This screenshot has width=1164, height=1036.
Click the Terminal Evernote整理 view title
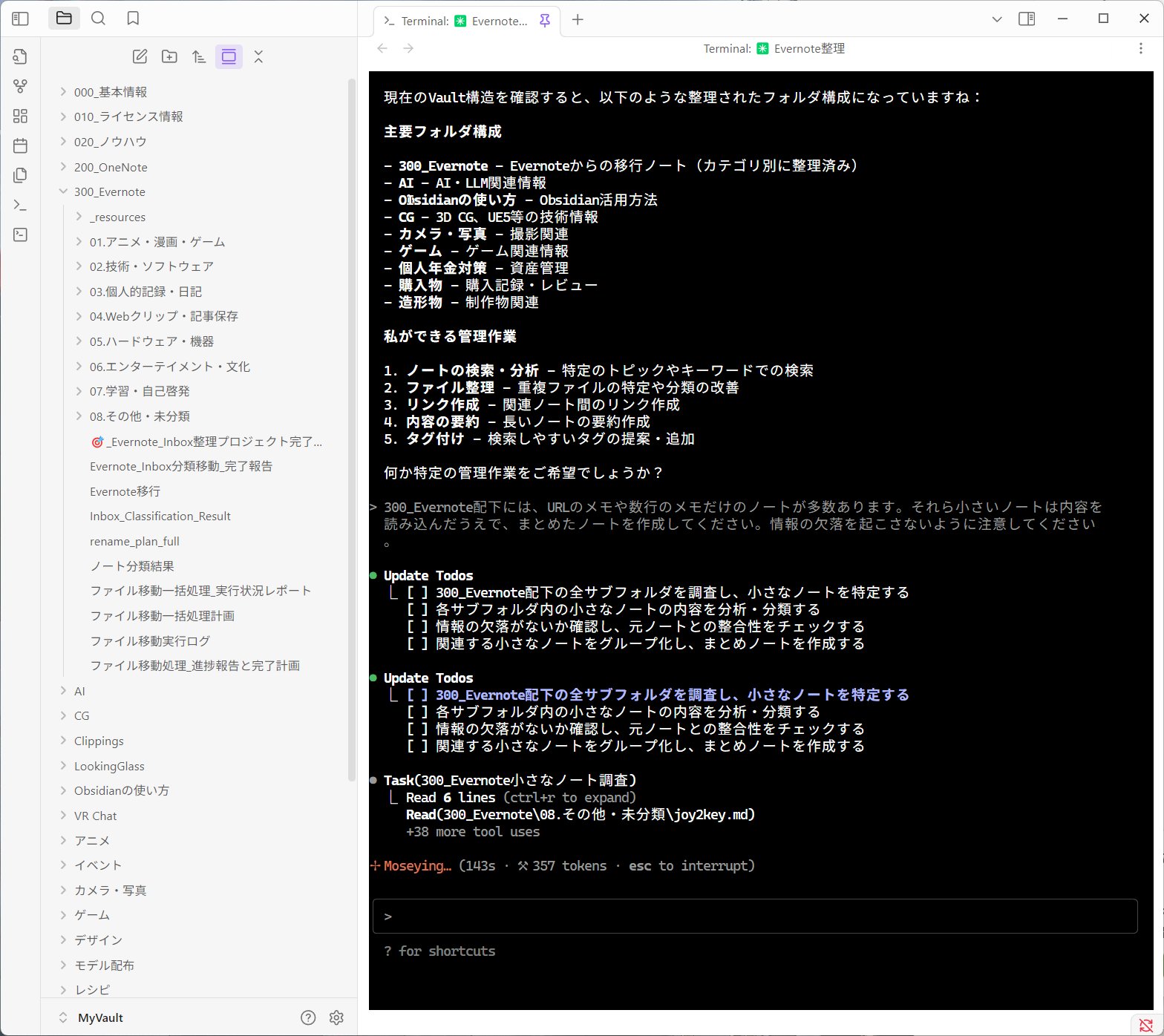774,48
